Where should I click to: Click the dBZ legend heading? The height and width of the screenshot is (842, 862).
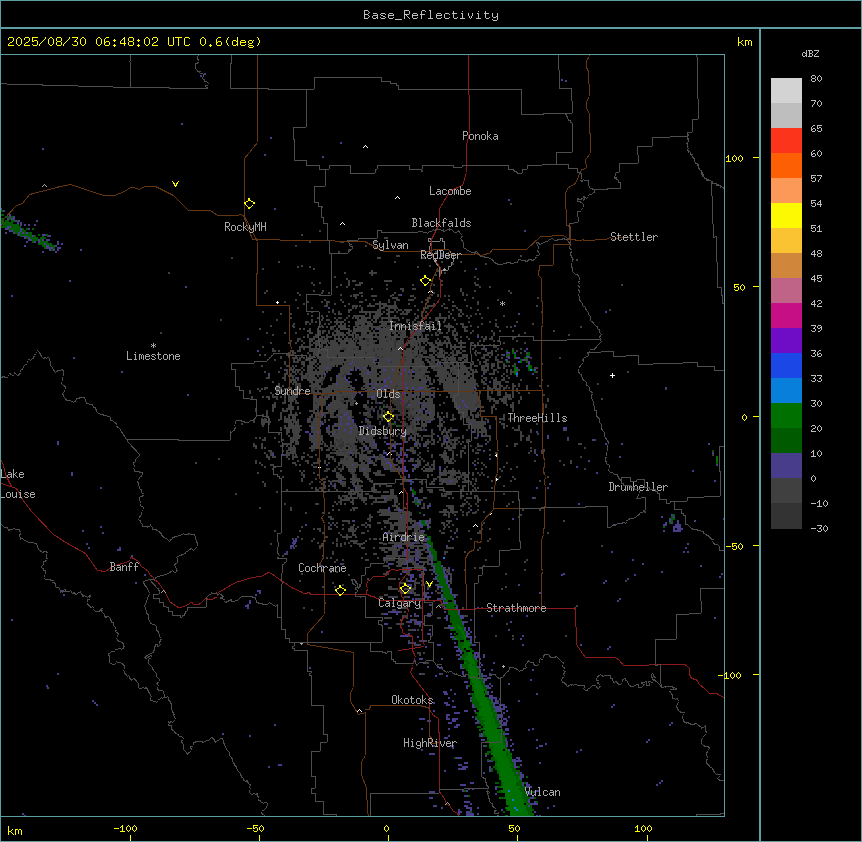(x=810, y=54)
